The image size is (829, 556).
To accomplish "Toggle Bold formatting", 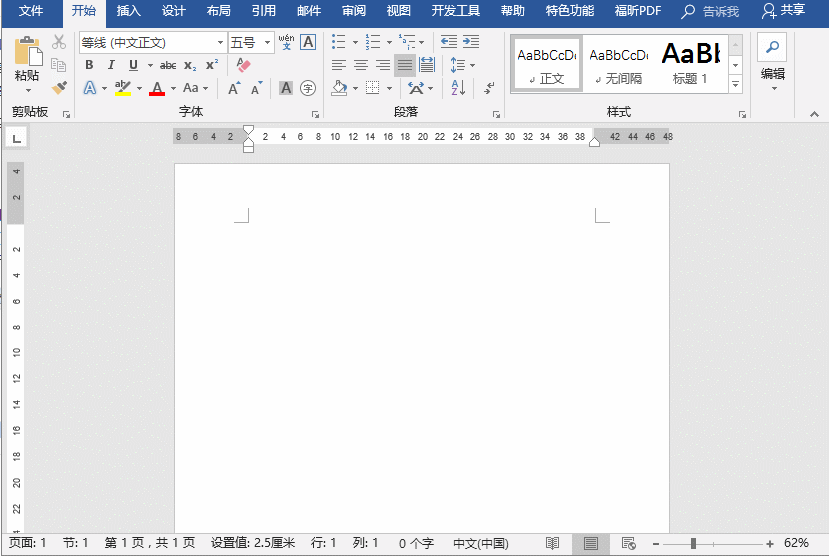I will (89, 65).
